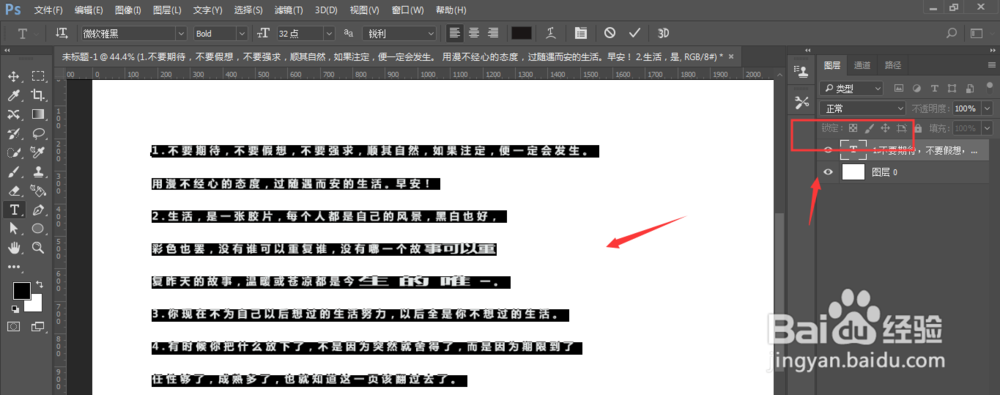
Task: Hide layer 图层 0 with eye icon
Action: [x=828, y=172]
